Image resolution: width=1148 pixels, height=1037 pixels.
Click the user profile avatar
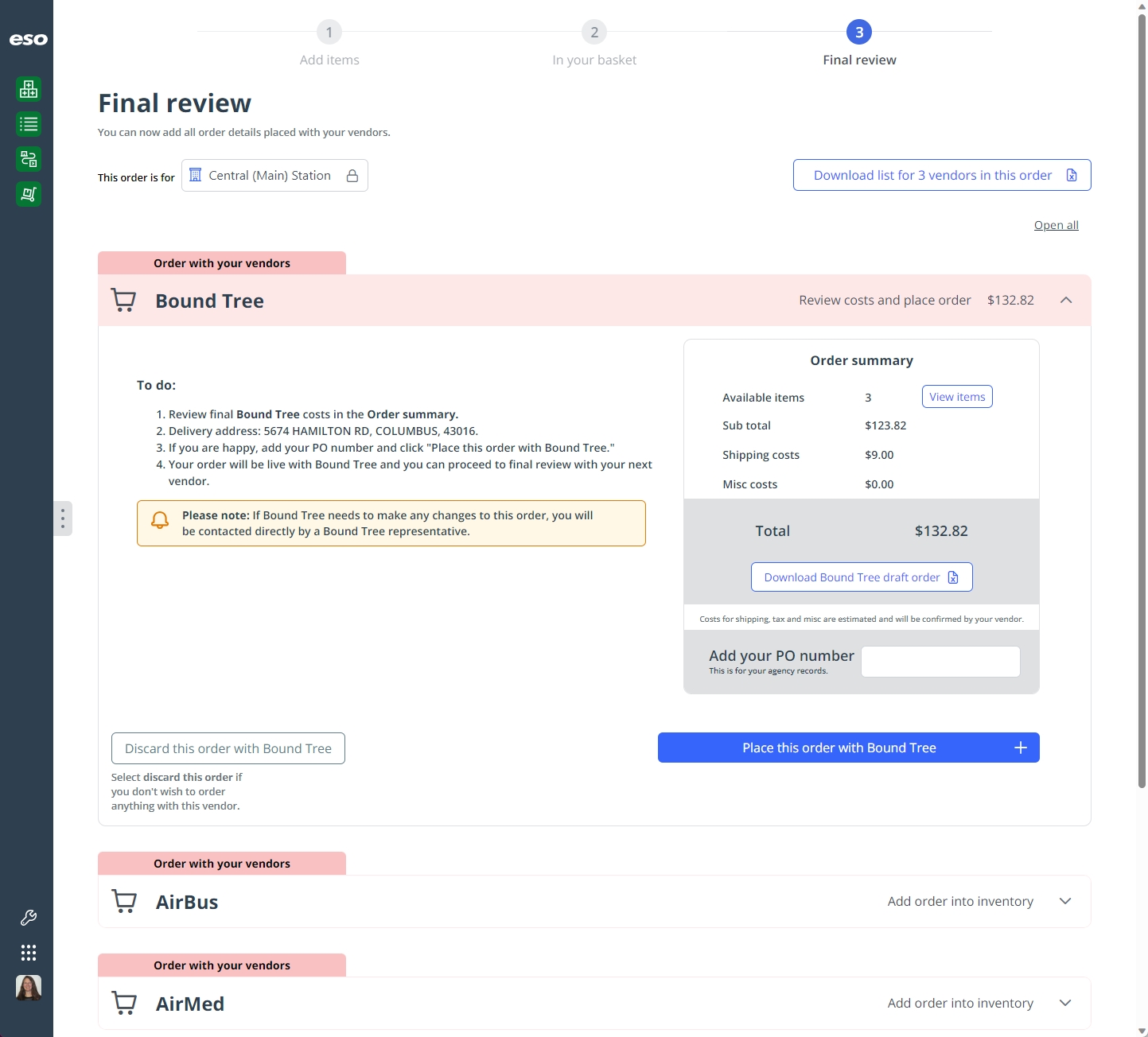click(x=29, y=988)
